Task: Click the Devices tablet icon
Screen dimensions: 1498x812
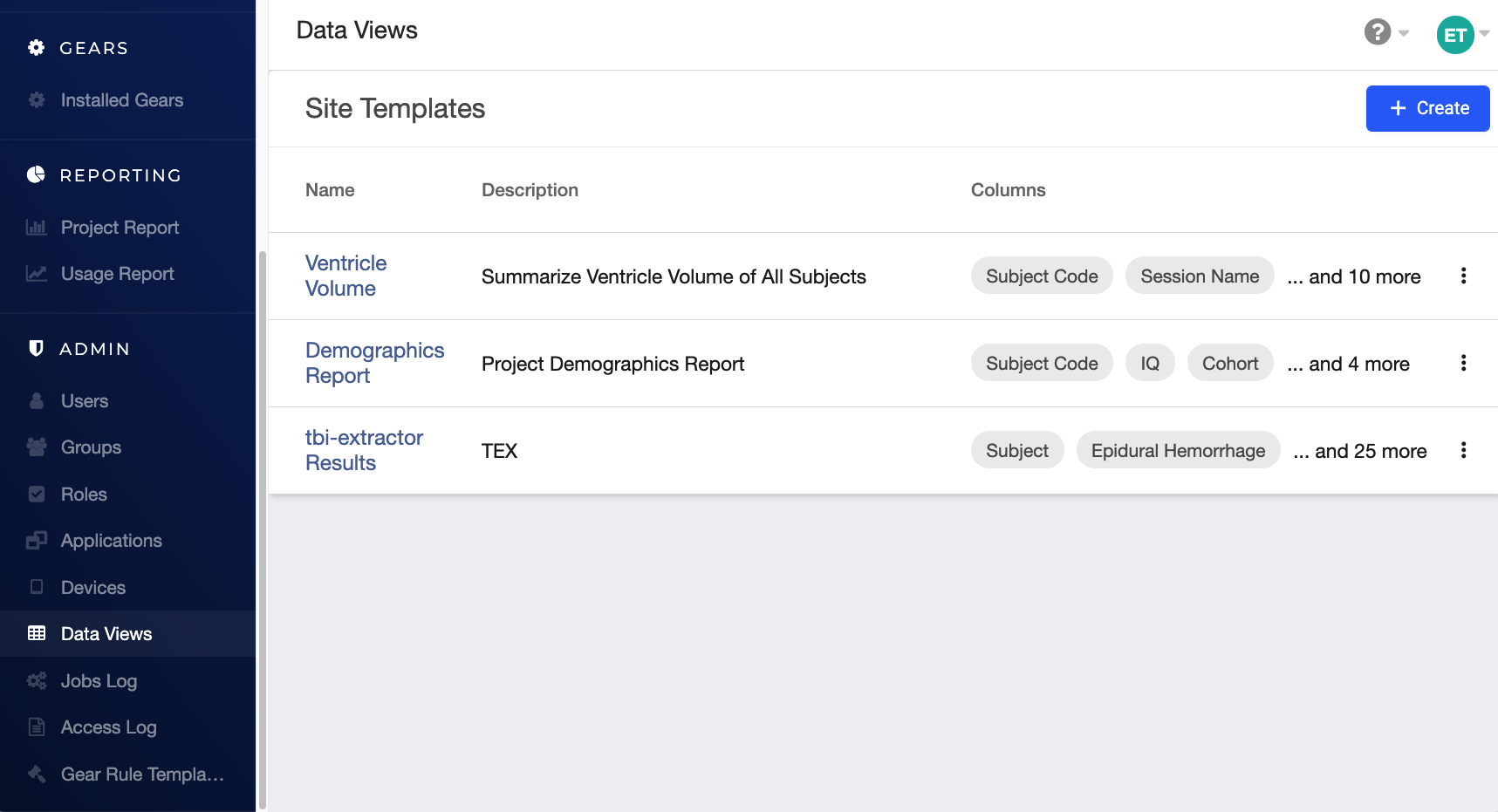Action: [x=36, y=586]
